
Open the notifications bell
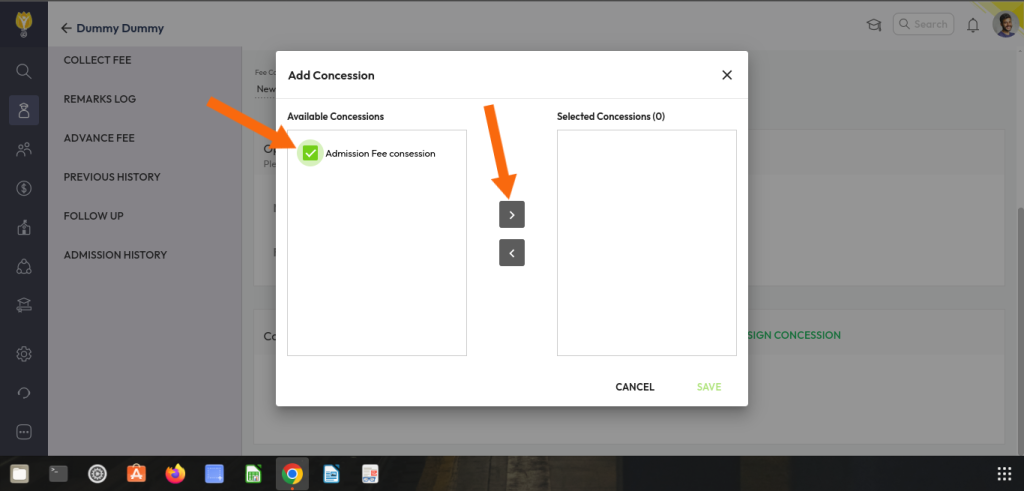[x=973, y=25]
